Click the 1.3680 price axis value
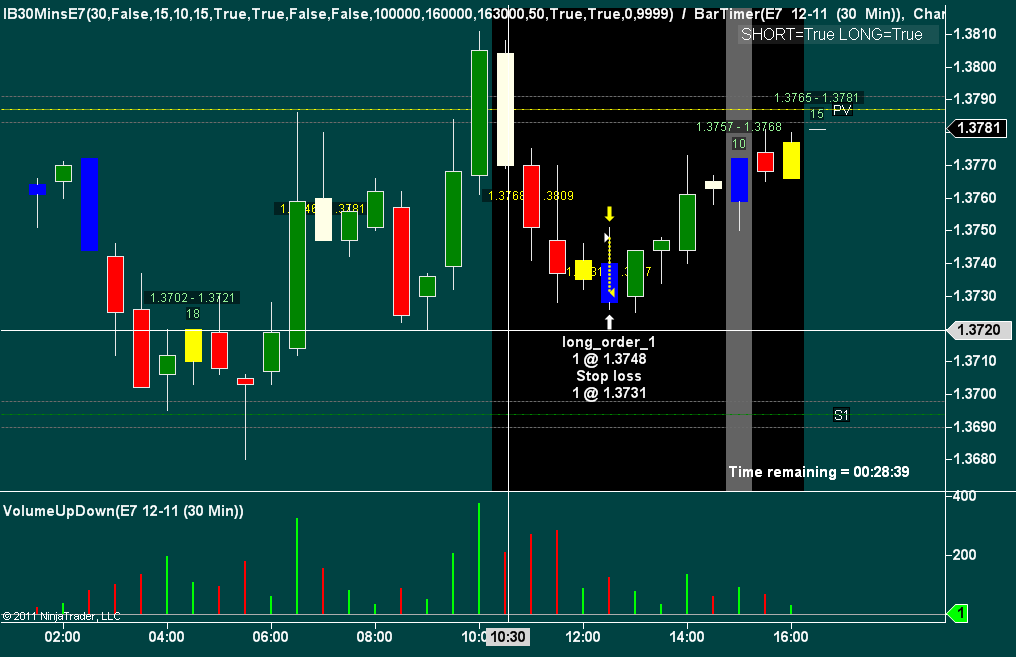 (x=975, y=459)
